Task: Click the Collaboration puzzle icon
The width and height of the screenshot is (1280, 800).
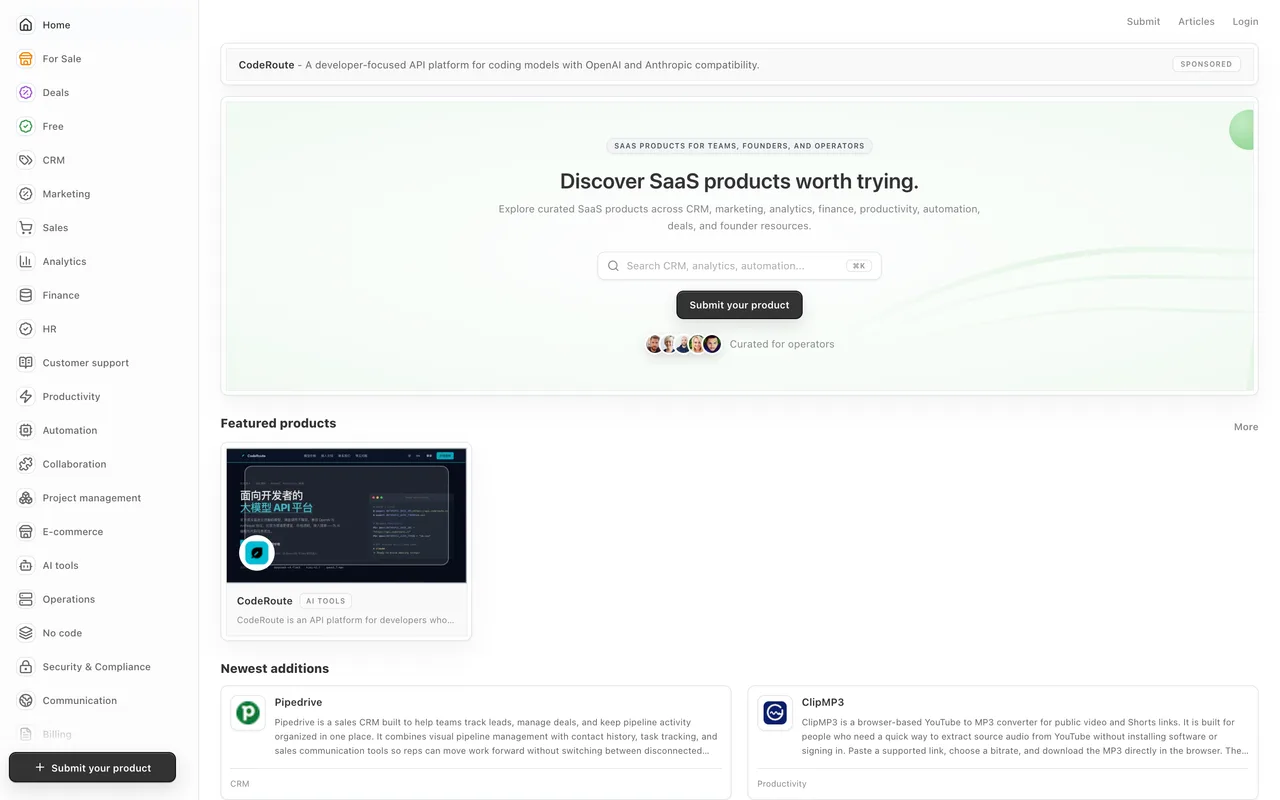Action: pos(26,464)
